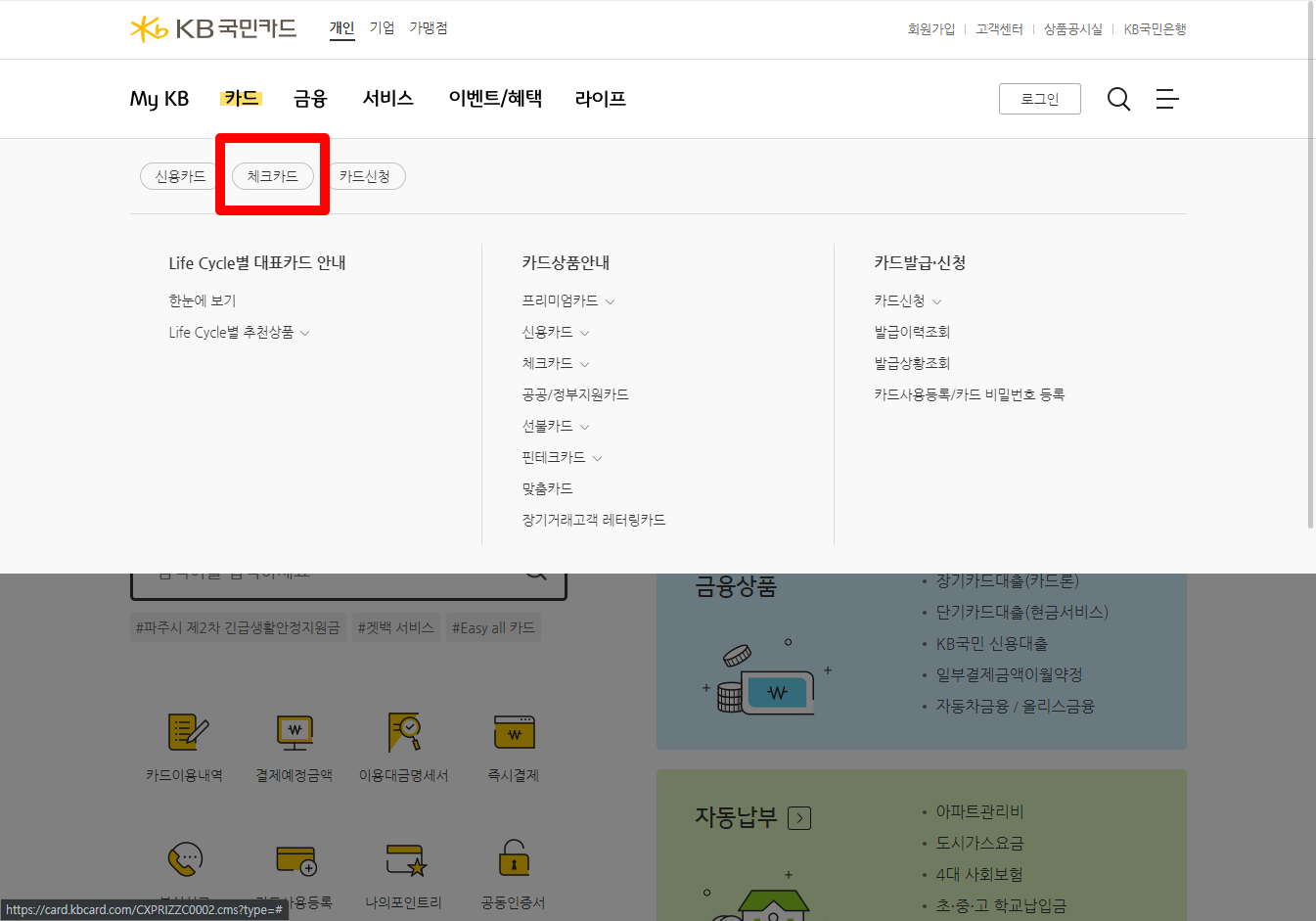1316x921 pixels.
Task: Select the 카드 main menu
Action: (241, 99)
